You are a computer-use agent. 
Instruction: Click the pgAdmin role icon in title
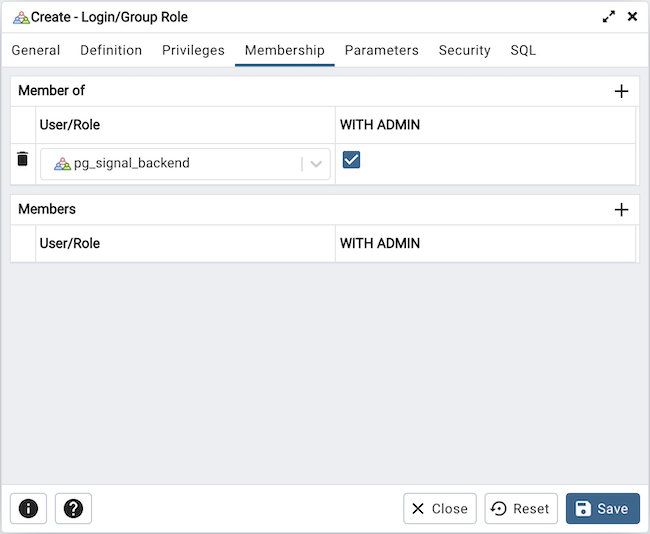(20, 17)
